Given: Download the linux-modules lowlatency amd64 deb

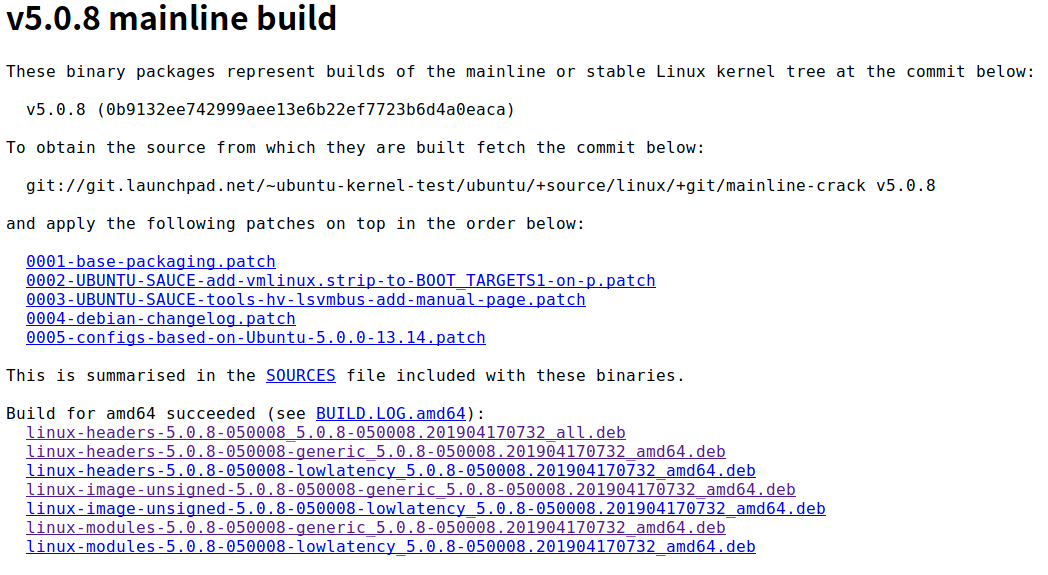Looking at the screenshot, I should pos(390,547).
